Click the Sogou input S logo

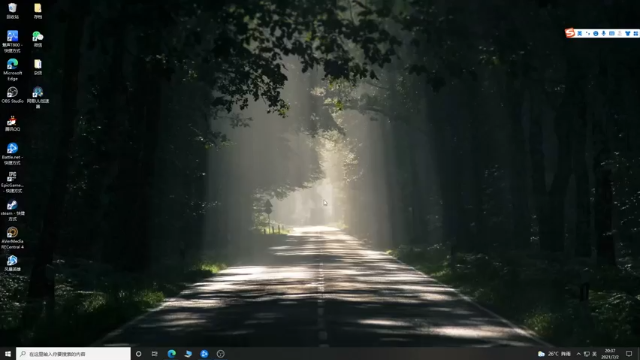[x=570, y=33]
